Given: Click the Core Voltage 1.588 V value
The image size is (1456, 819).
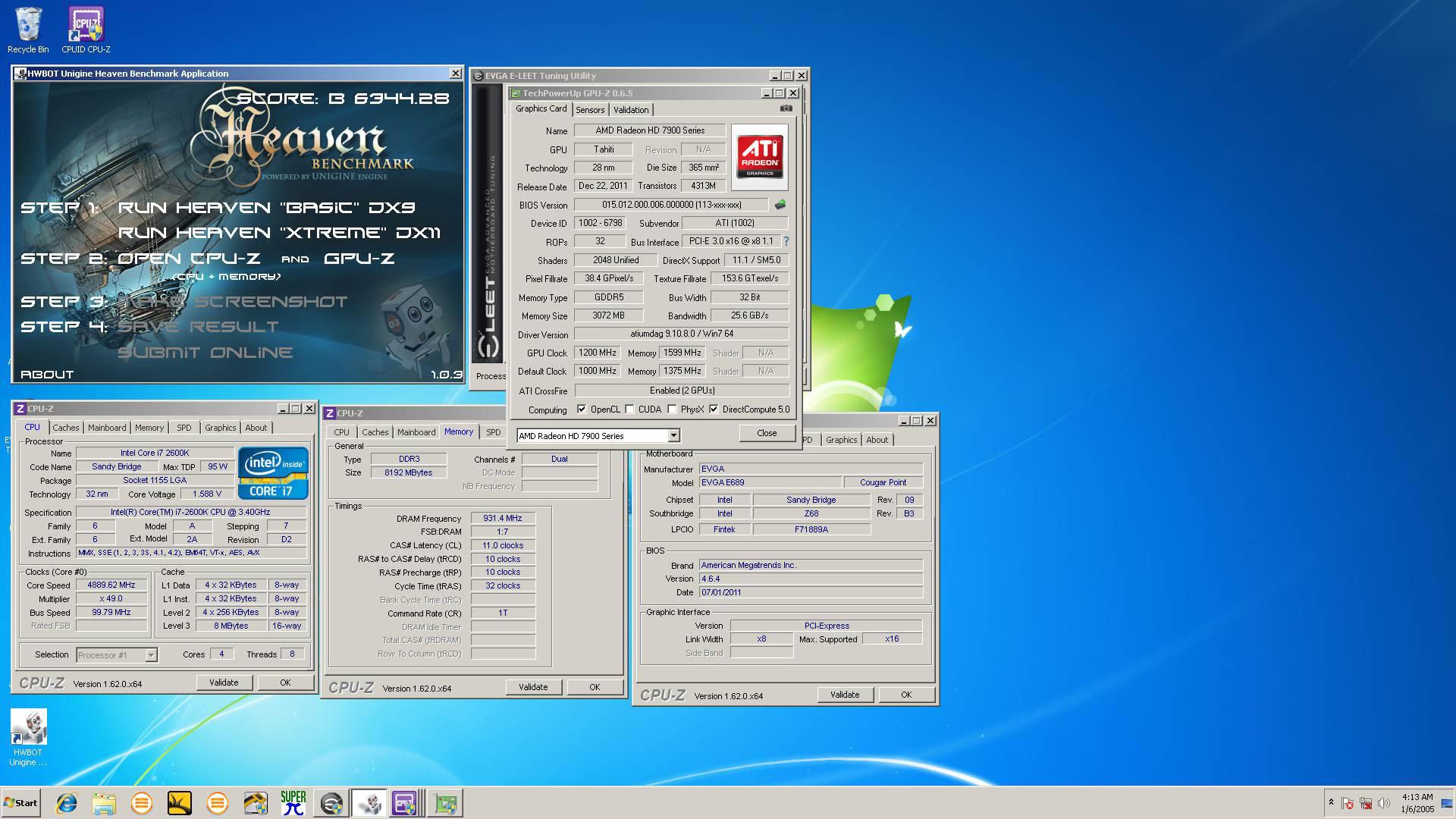Looking at the screenshot, I should (207, 494).
